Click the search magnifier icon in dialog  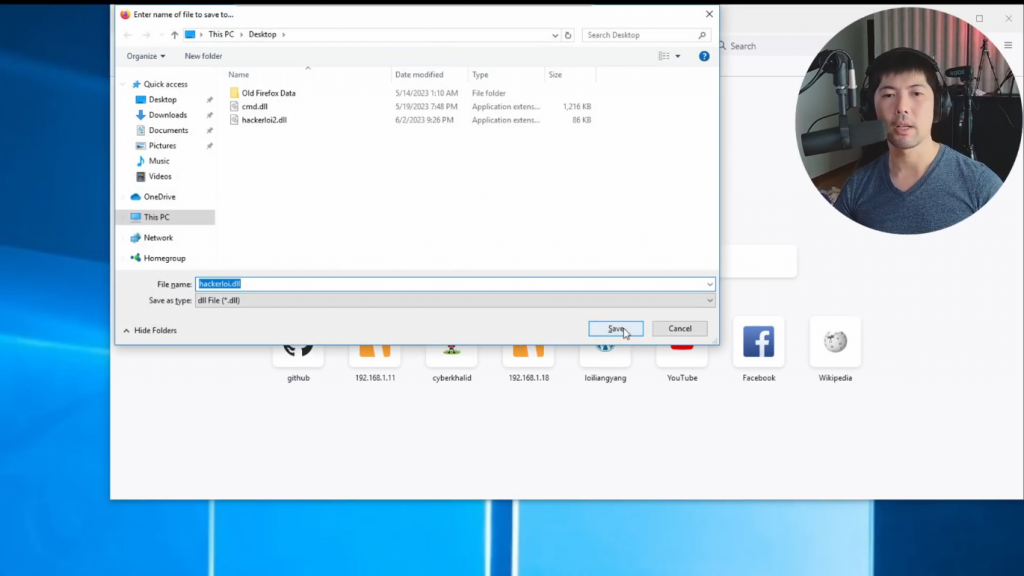point(702,35)
